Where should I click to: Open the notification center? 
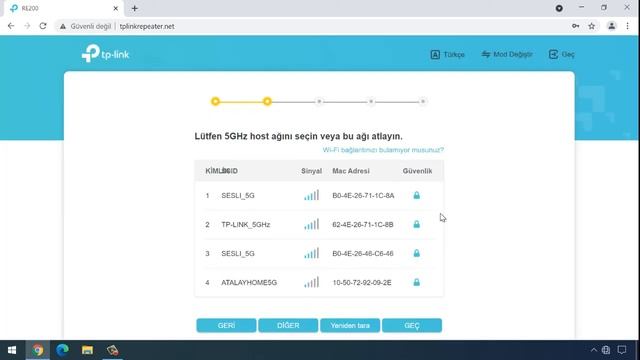(x=622, y=350)
